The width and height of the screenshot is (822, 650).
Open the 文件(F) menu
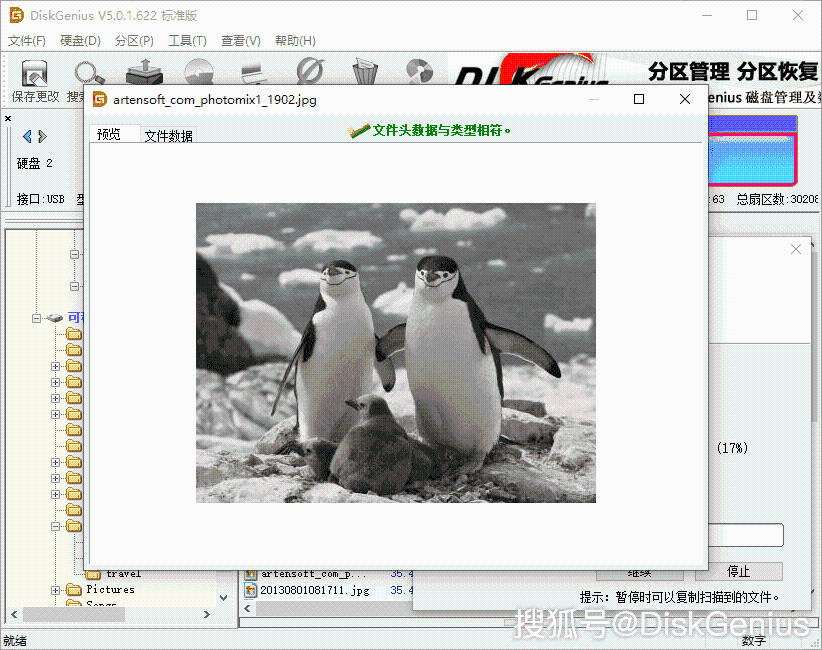[26, 41]
